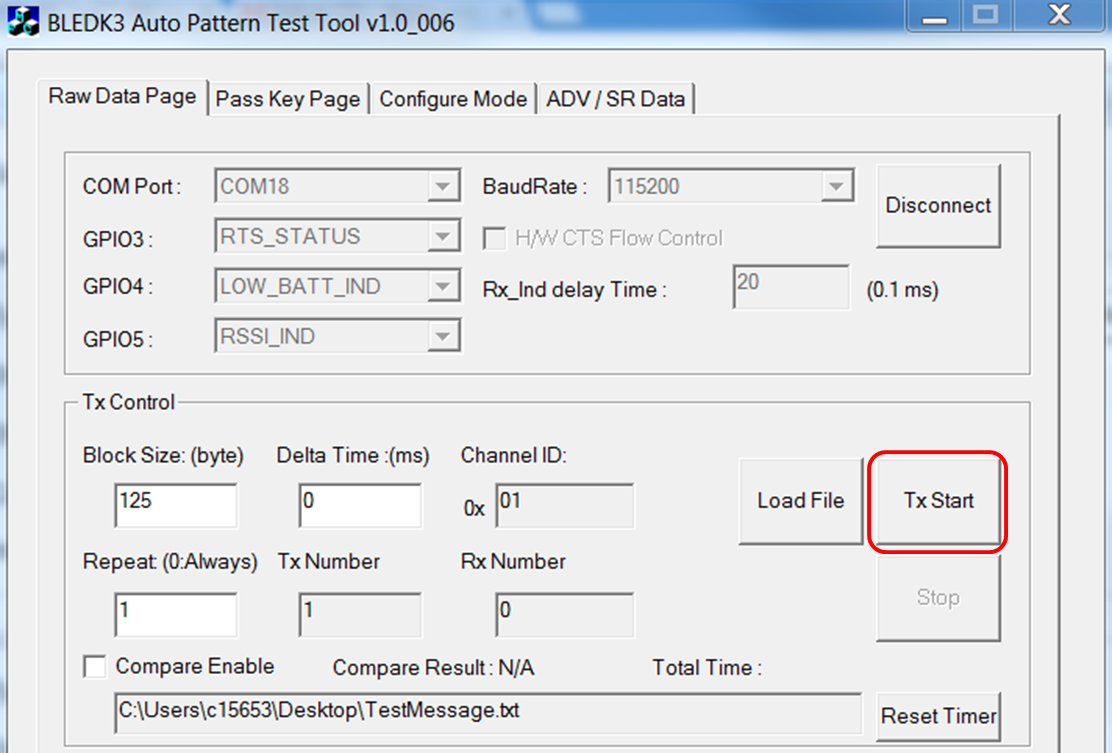This screenshot has height=753, width=1112.
Task: Click the Block Size input field
Action: [176, 506]
